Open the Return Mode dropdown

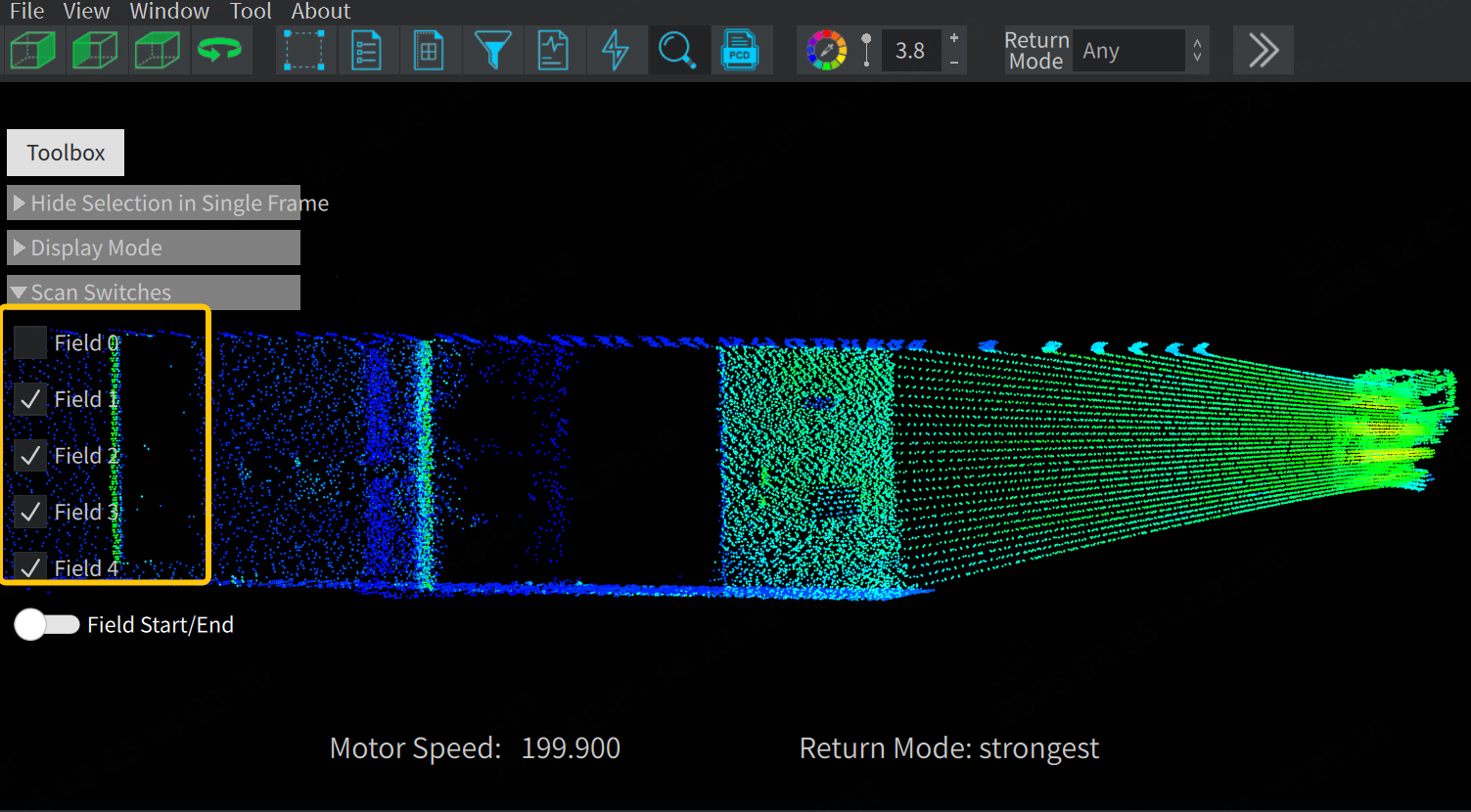click(x=1141, y=51)
